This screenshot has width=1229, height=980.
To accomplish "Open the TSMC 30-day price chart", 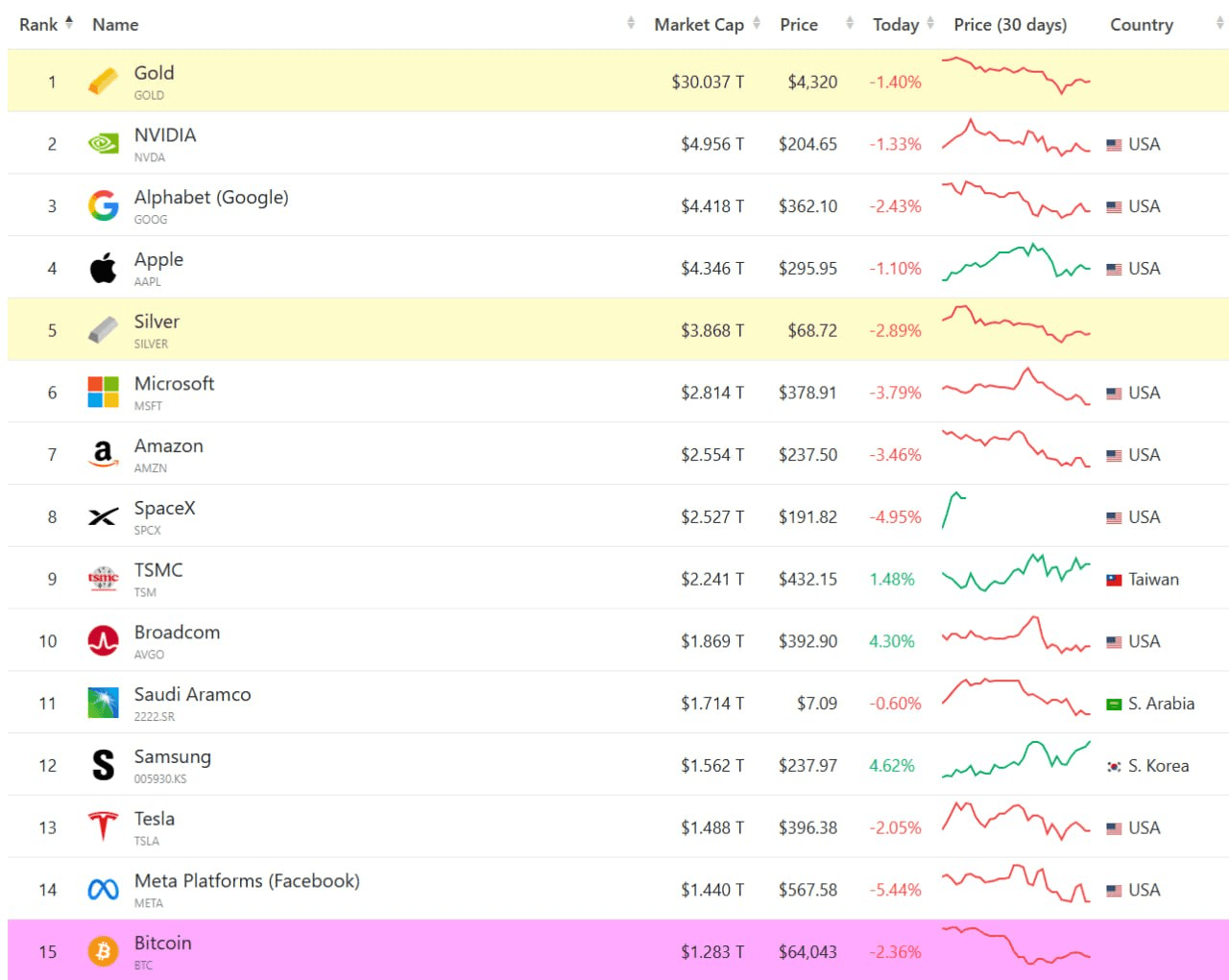I will 1016,572.
